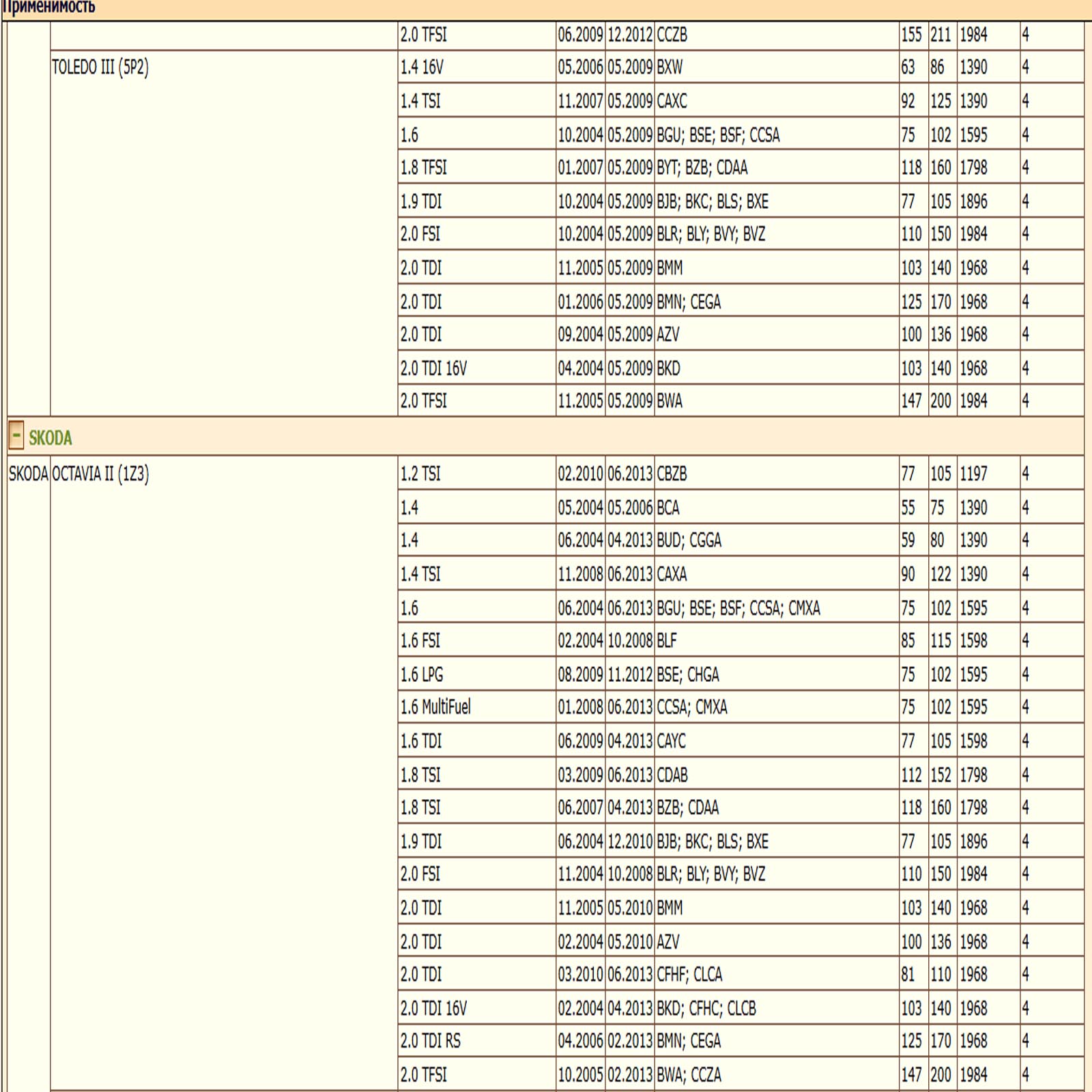Viewport: 1092px width, 1092px height.
Task: Collapse the SKODA group with the minus icon
Action: [16, 435]
